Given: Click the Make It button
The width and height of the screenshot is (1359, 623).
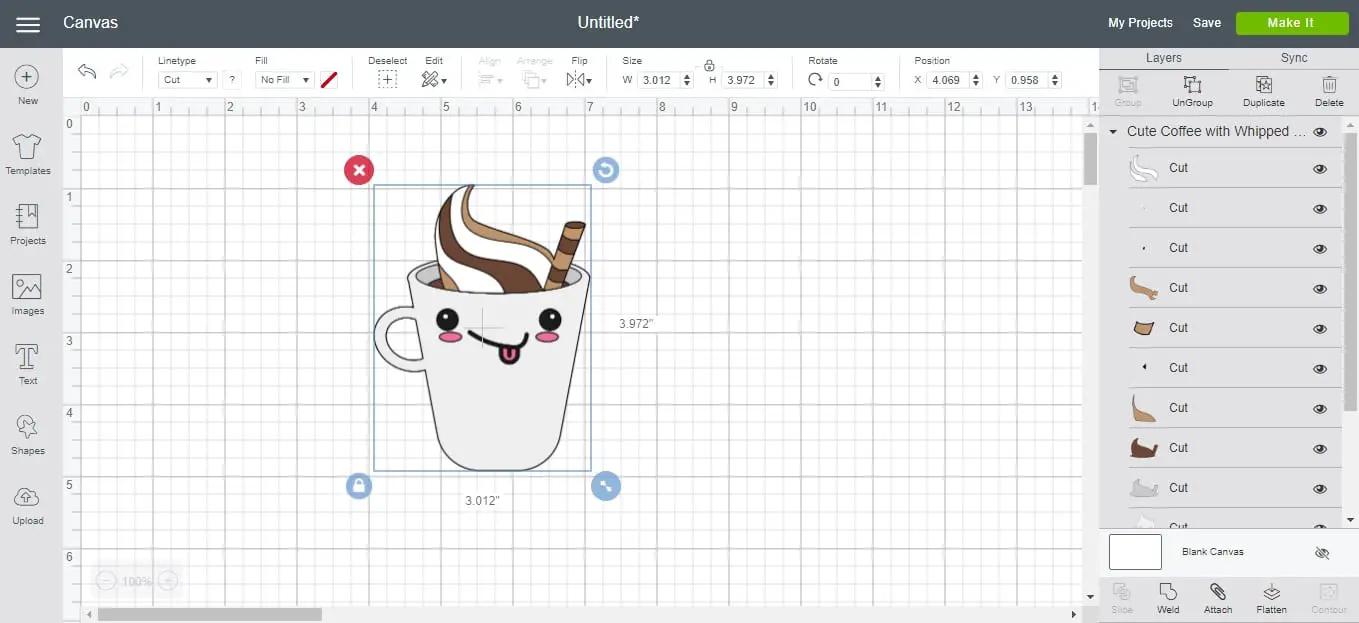Looking at the screenshot, I should pyautogui.click(x=1292, y=22).
